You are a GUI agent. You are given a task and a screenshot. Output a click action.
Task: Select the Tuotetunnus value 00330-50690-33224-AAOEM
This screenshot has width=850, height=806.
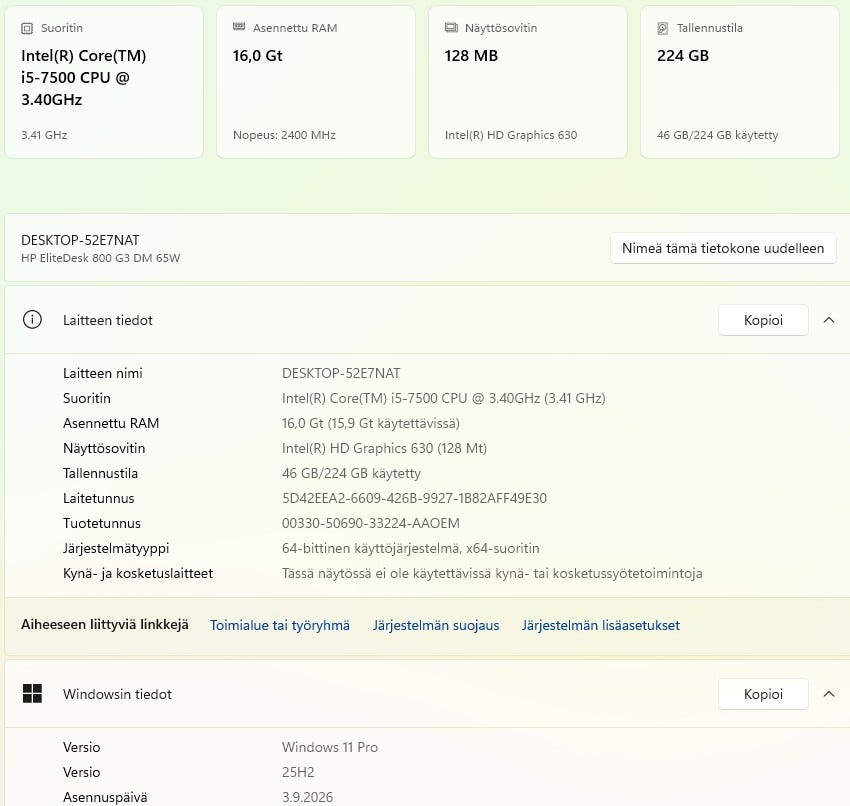pos(371,523)
